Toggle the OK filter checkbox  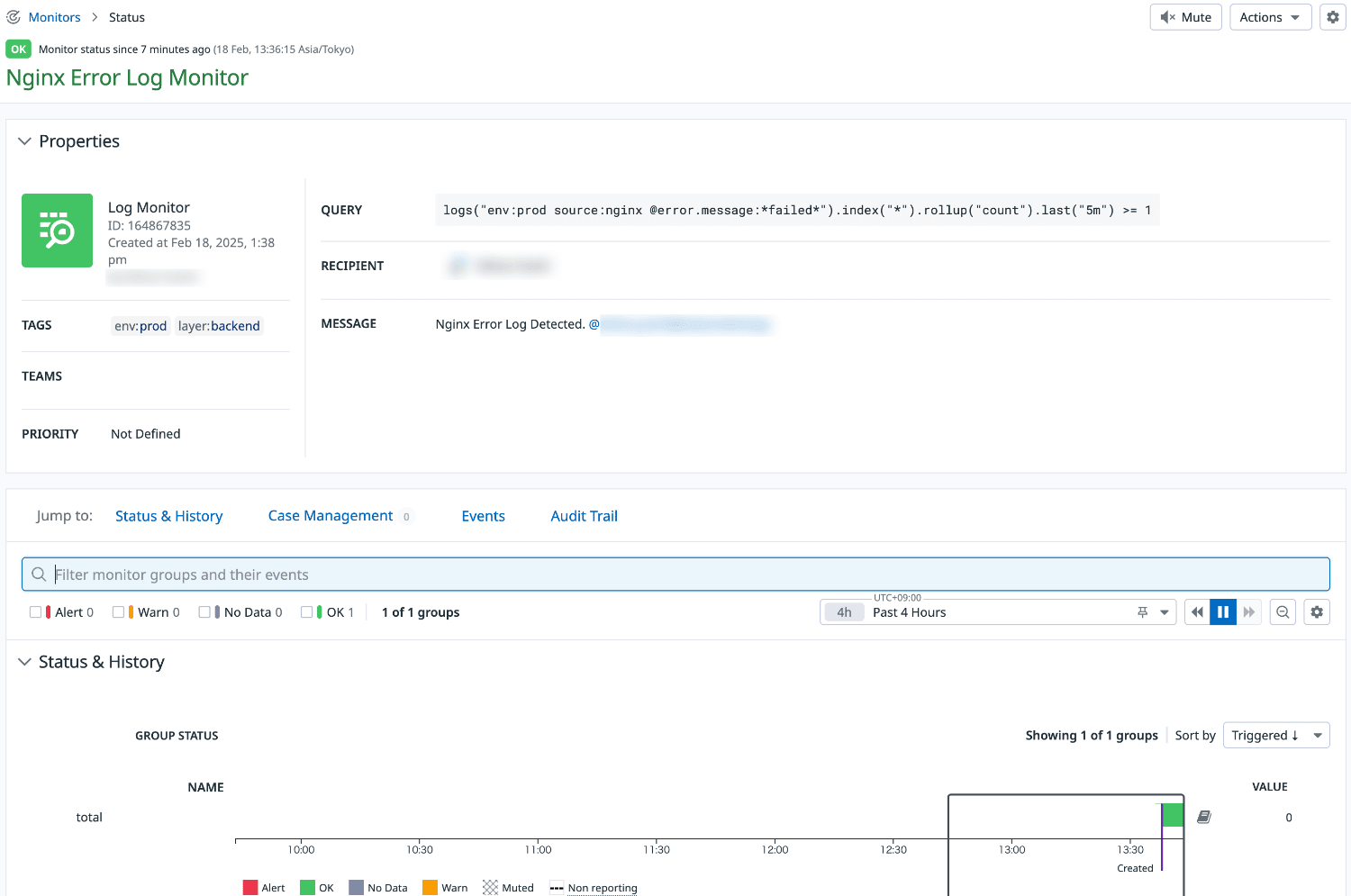point(306,612)
